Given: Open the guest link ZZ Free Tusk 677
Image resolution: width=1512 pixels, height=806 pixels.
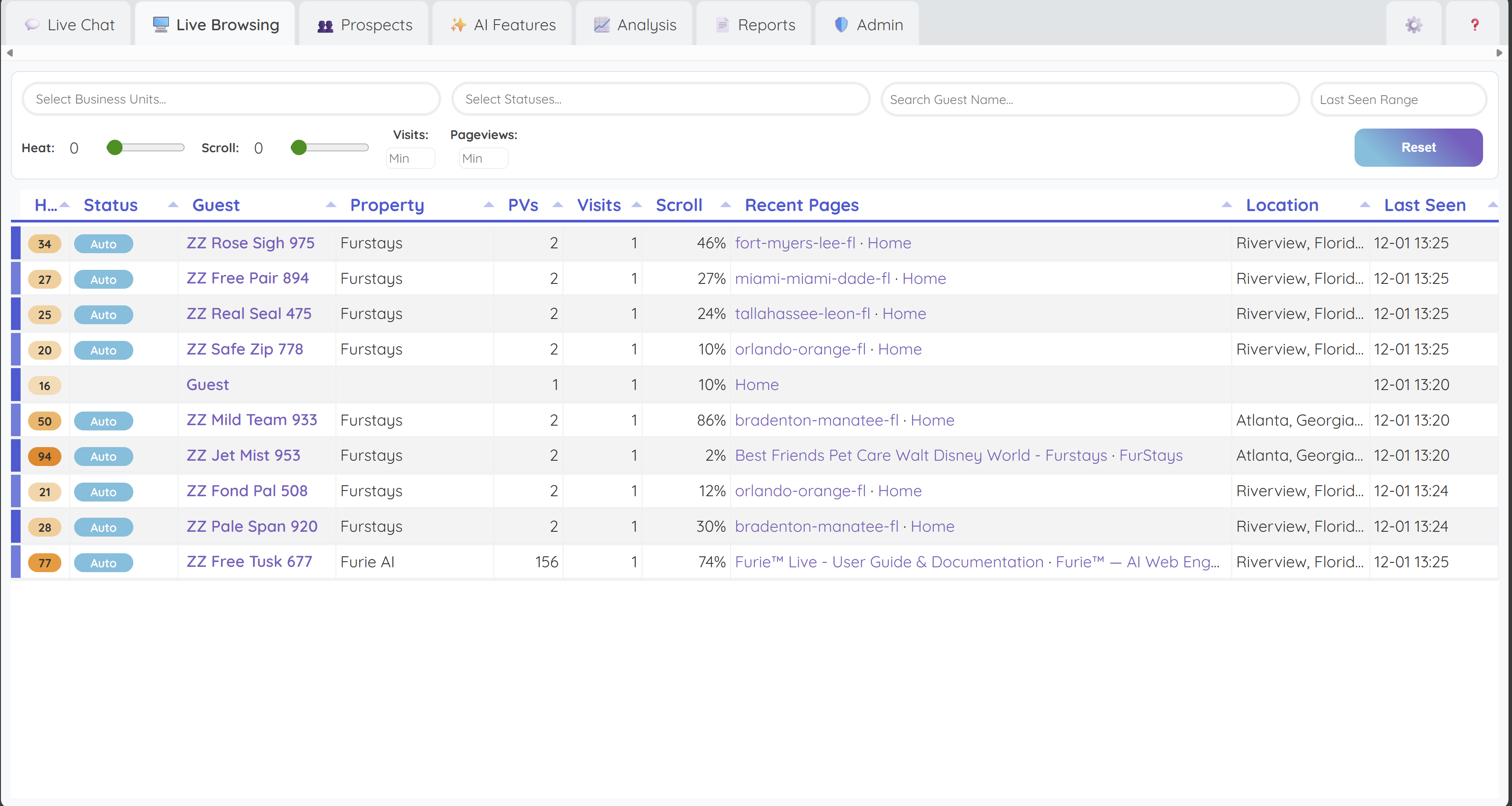Looking at the screenshot, I should click(x=249, y=562).
